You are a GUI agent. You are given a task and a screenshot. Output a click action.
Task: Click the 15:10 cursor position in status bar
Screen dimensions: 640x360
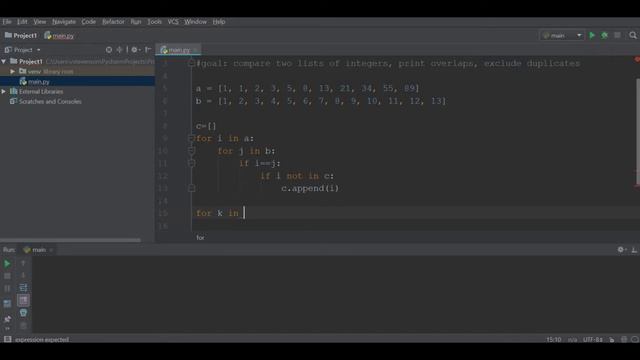point(553,340)
